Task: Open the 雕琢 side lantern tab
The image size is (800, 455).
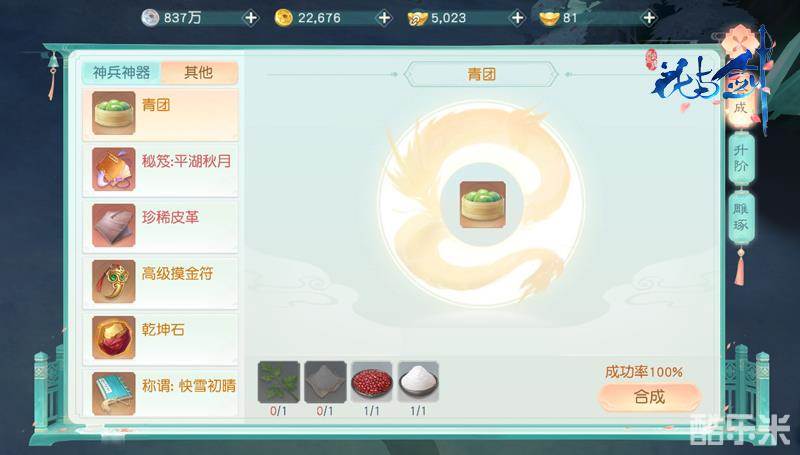Action: click(x=741, y=218)
